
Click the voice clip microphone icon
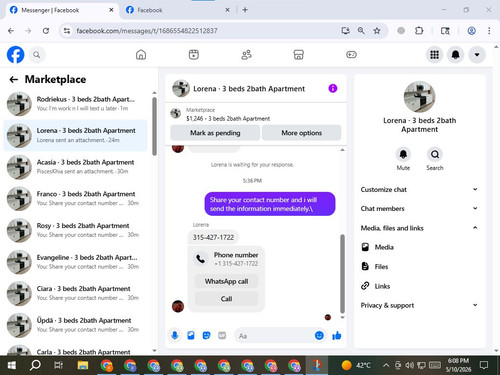click(175, 335)
